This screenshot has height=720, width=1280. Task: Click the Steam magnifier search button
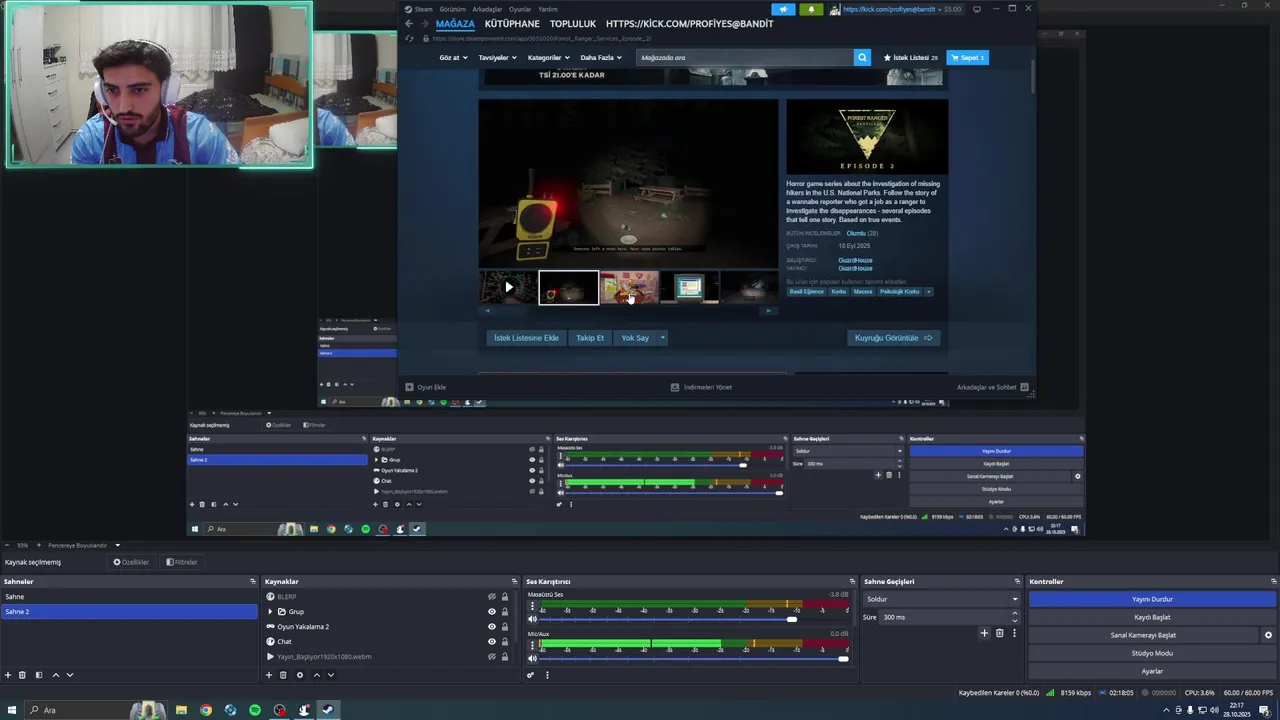click(x=862, y=58)
